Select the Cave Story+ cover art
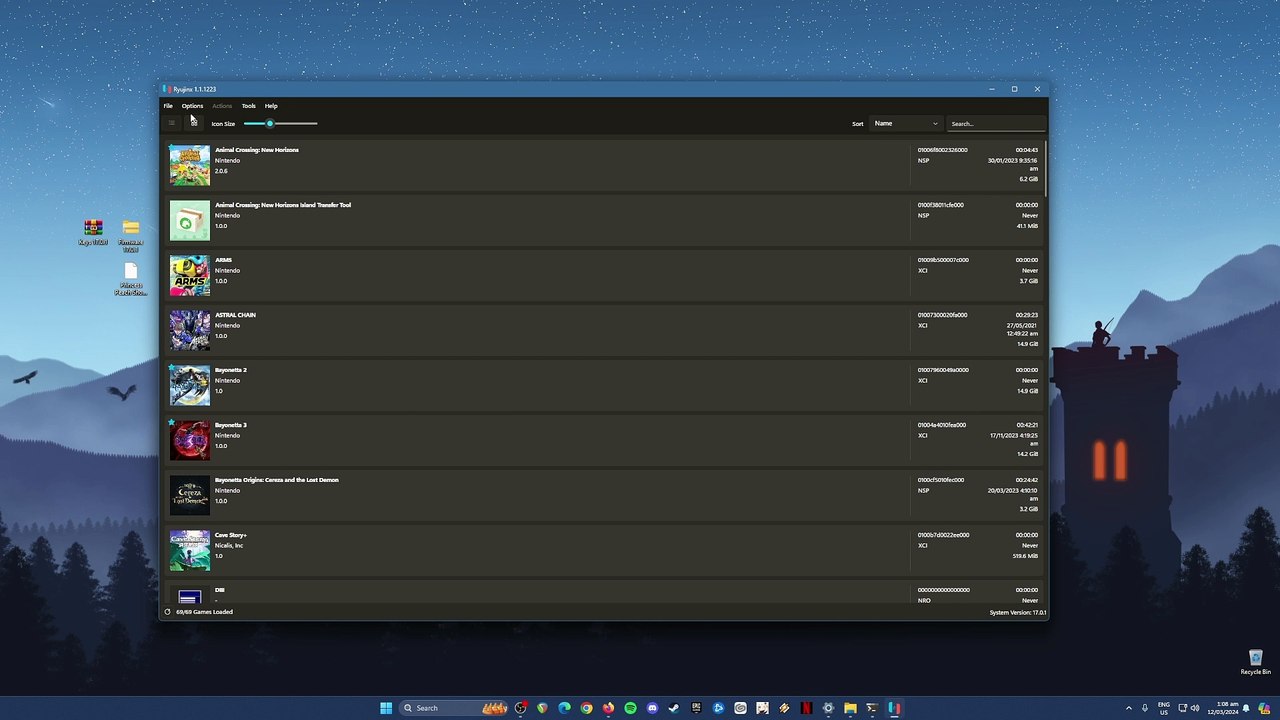Viewport: 1280px width, 720px height. coord(190,551)
